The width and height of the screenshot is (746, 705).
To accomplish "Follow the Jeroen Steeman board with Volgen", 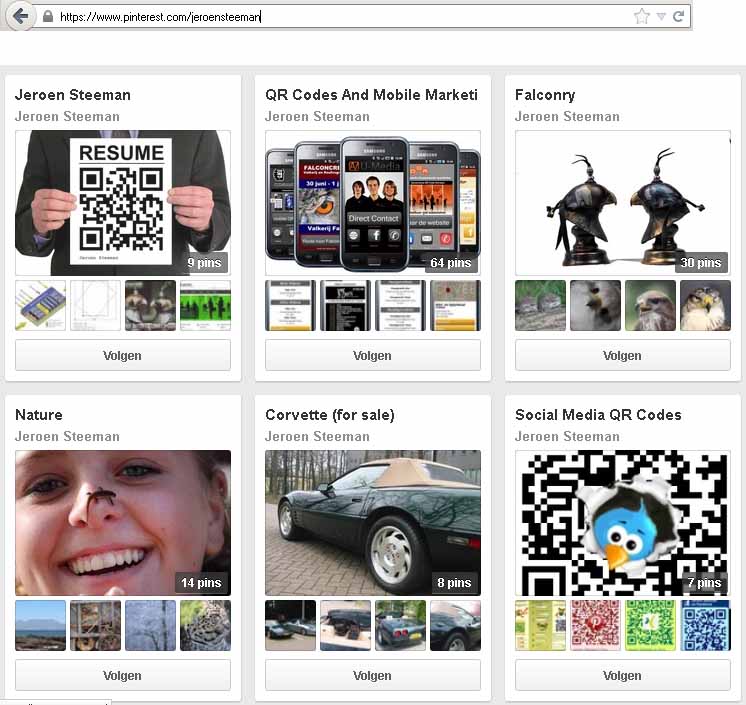I will (x=123, y=355).
